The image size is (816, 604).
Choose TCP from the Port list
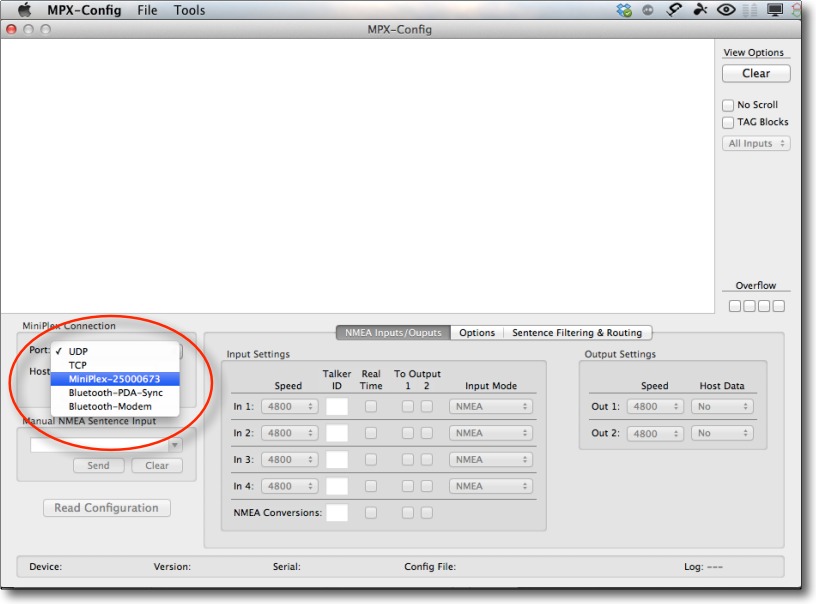115,365
